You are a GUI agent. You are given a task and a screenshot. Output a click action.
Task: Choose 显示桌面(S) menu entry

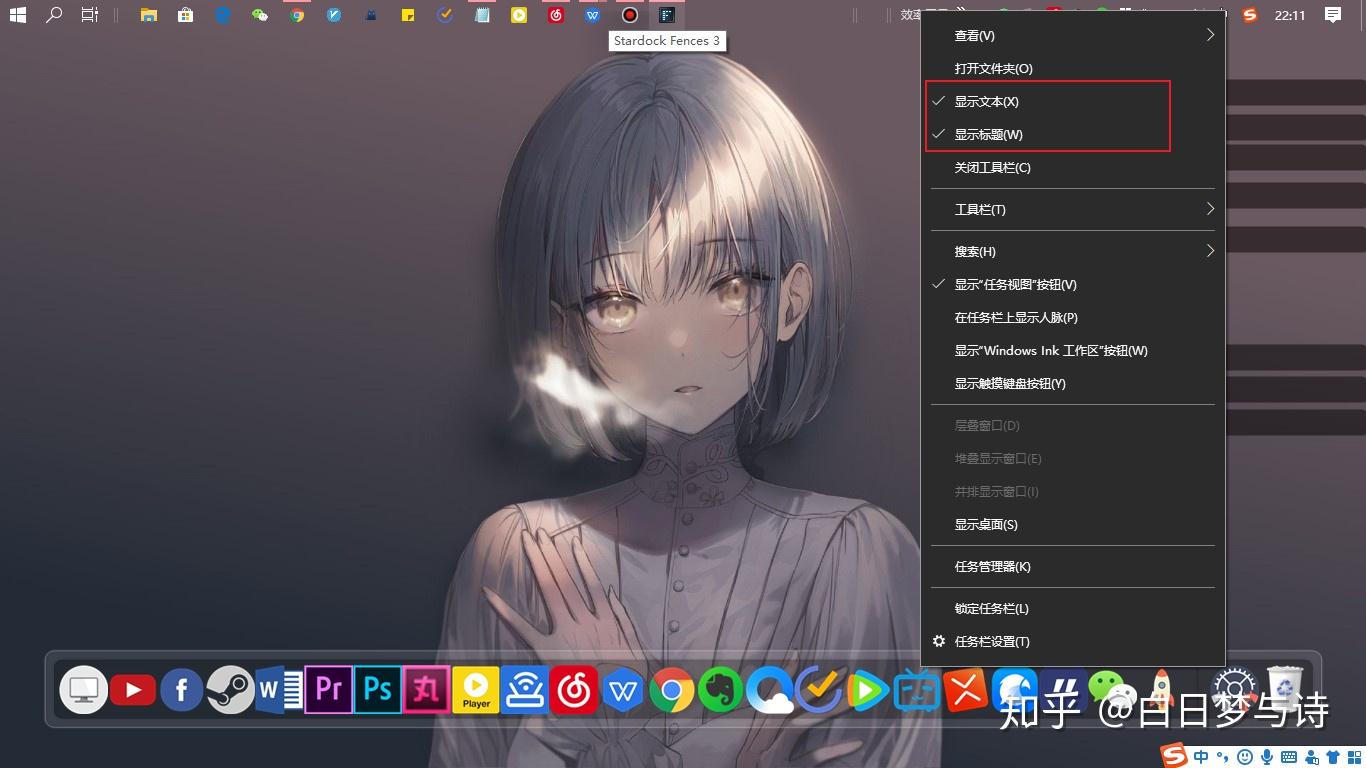pyautogui.click(x=1072, y=524)
